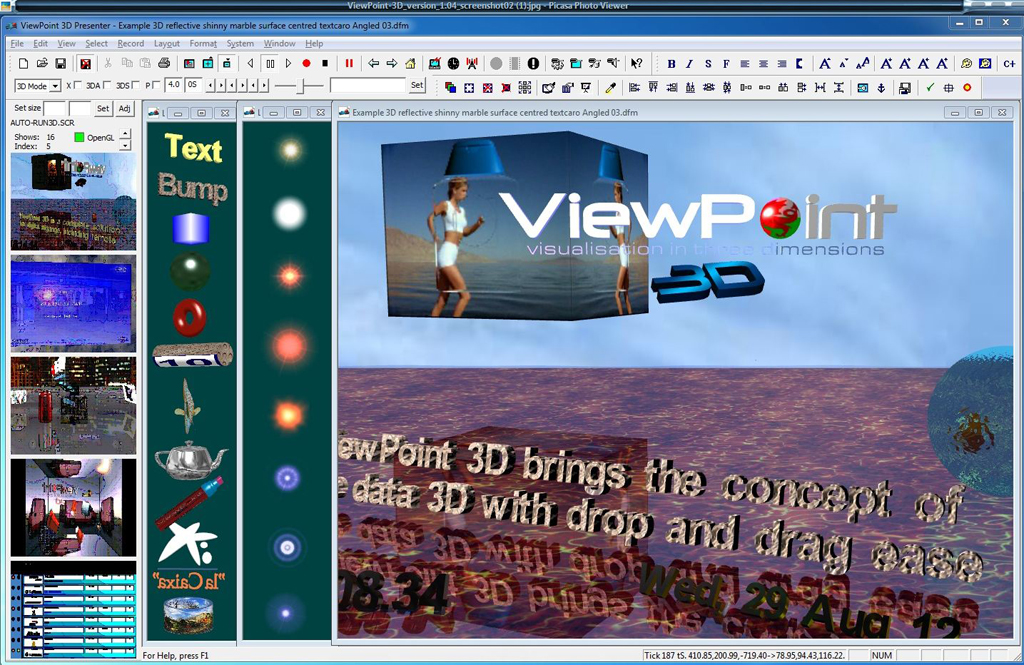1024x665 pixels.
Task: Open the Record menu
Action: click(130, 44)
